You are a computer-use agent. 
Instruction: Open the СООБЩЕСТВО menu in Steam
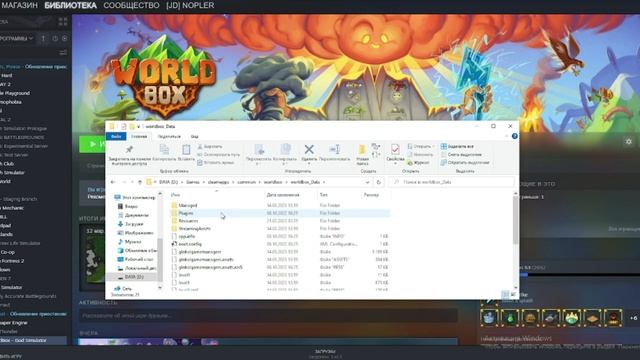(x=131, y=5)
